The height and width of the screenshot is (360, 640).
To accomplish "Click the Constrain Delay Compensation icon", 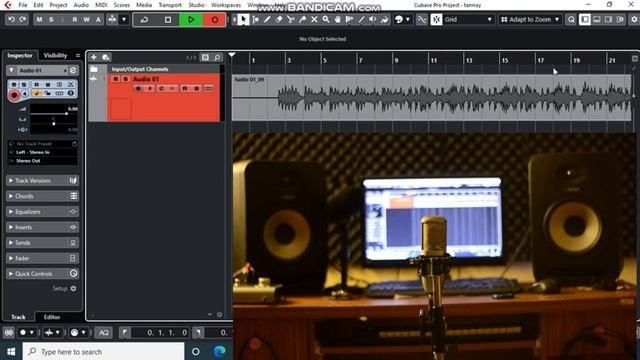I will [9, 333].
